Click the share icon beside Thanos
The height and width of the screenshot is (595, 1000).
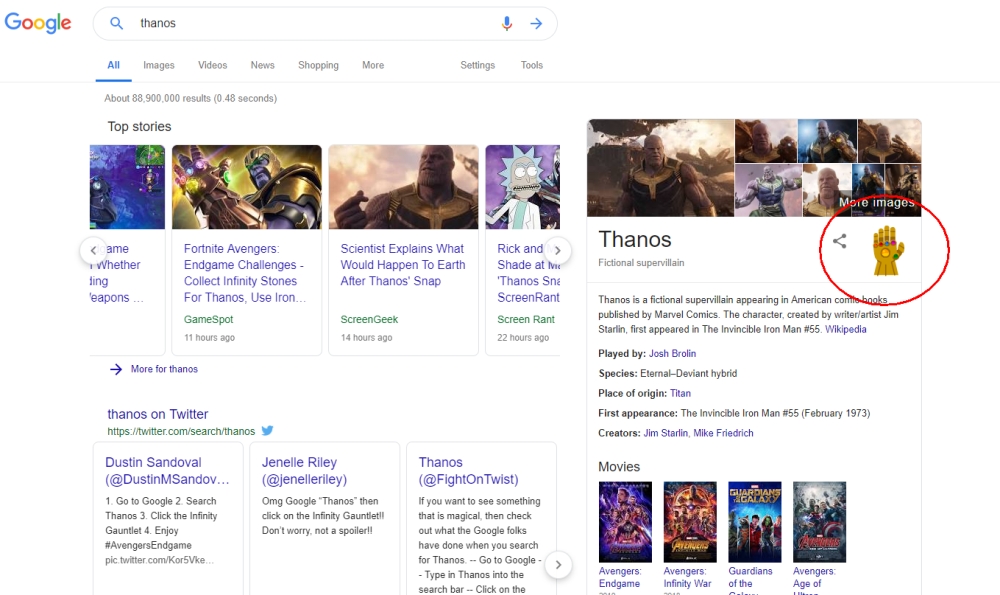(x=840, y=241)
